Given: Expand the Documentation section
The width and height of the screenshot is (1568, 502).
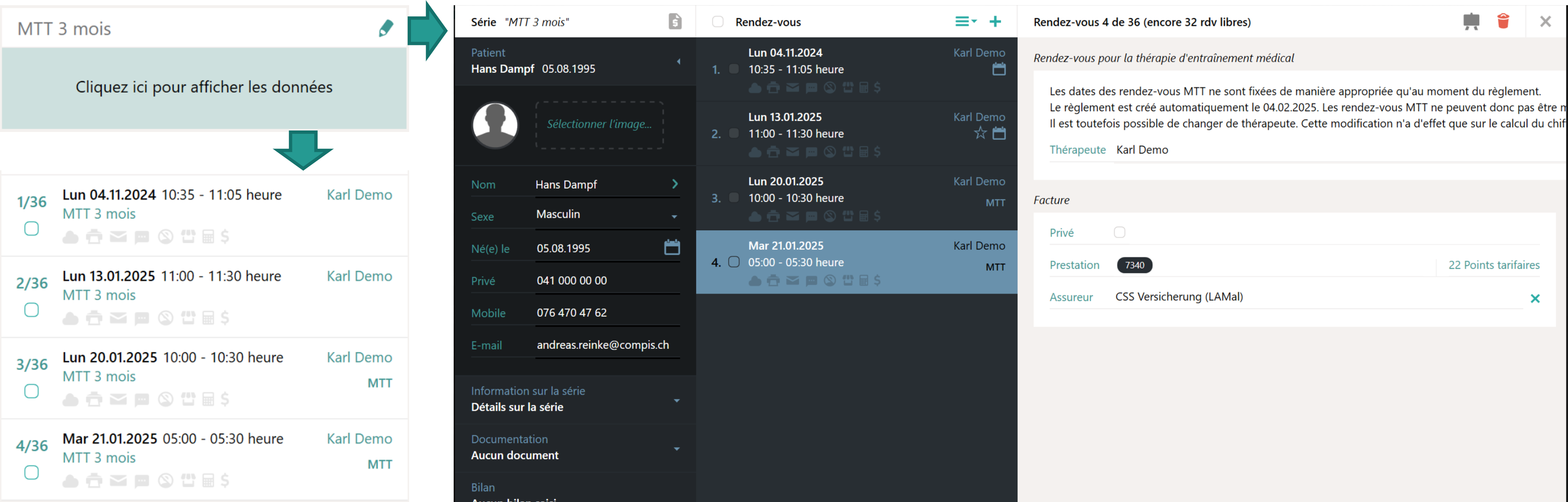Looking at the screenshot, I should (x=574, y=447).
